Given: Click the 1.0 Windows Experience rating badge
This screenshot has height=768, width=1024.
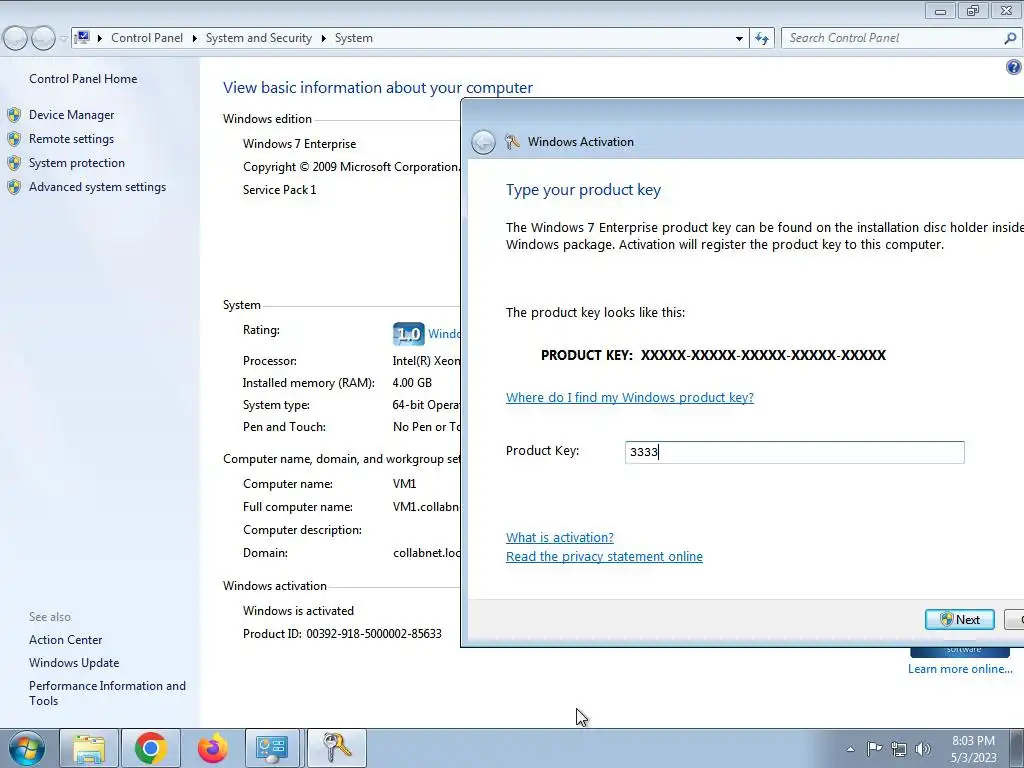Looking at the screenshot, I should (x=409, y=334).
